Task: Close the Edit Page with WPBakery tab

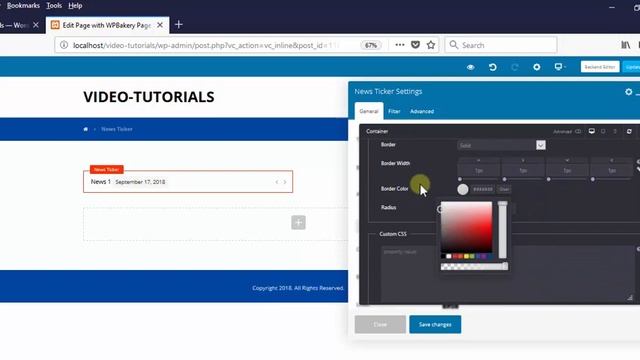Action: (160, 25)
